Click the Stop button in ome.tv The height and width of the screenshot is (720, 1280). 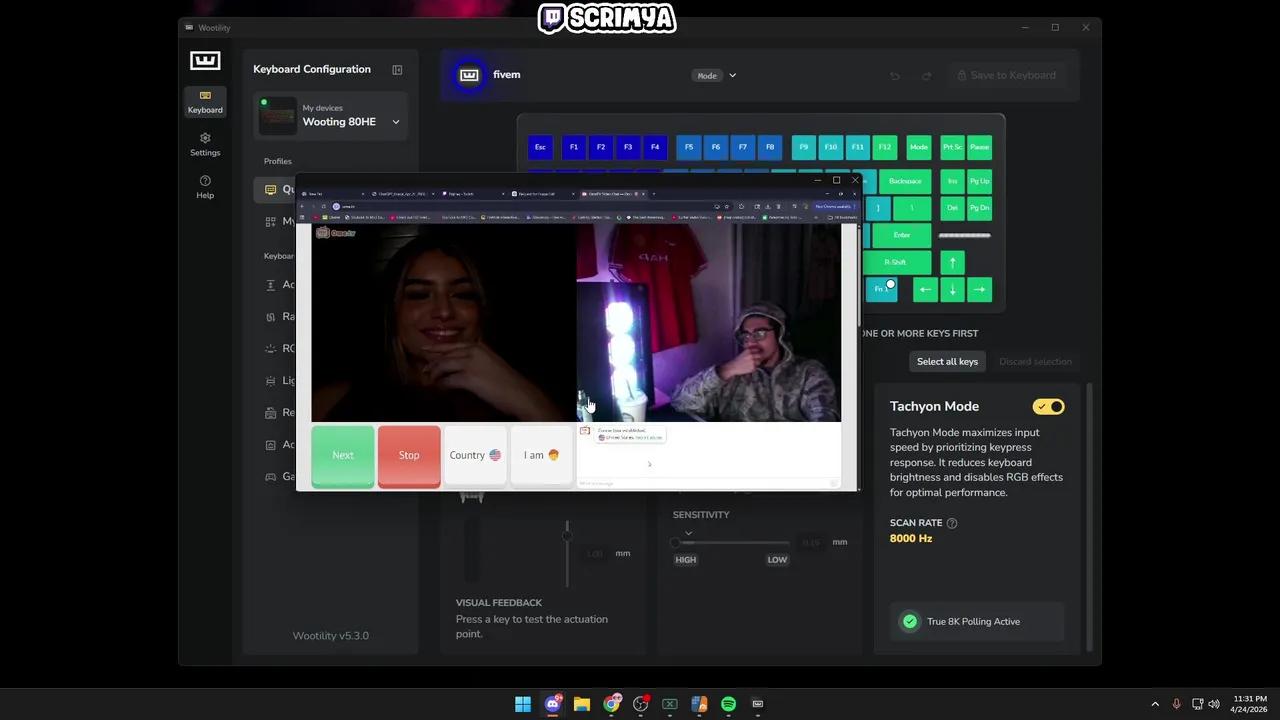pos(409,455)
